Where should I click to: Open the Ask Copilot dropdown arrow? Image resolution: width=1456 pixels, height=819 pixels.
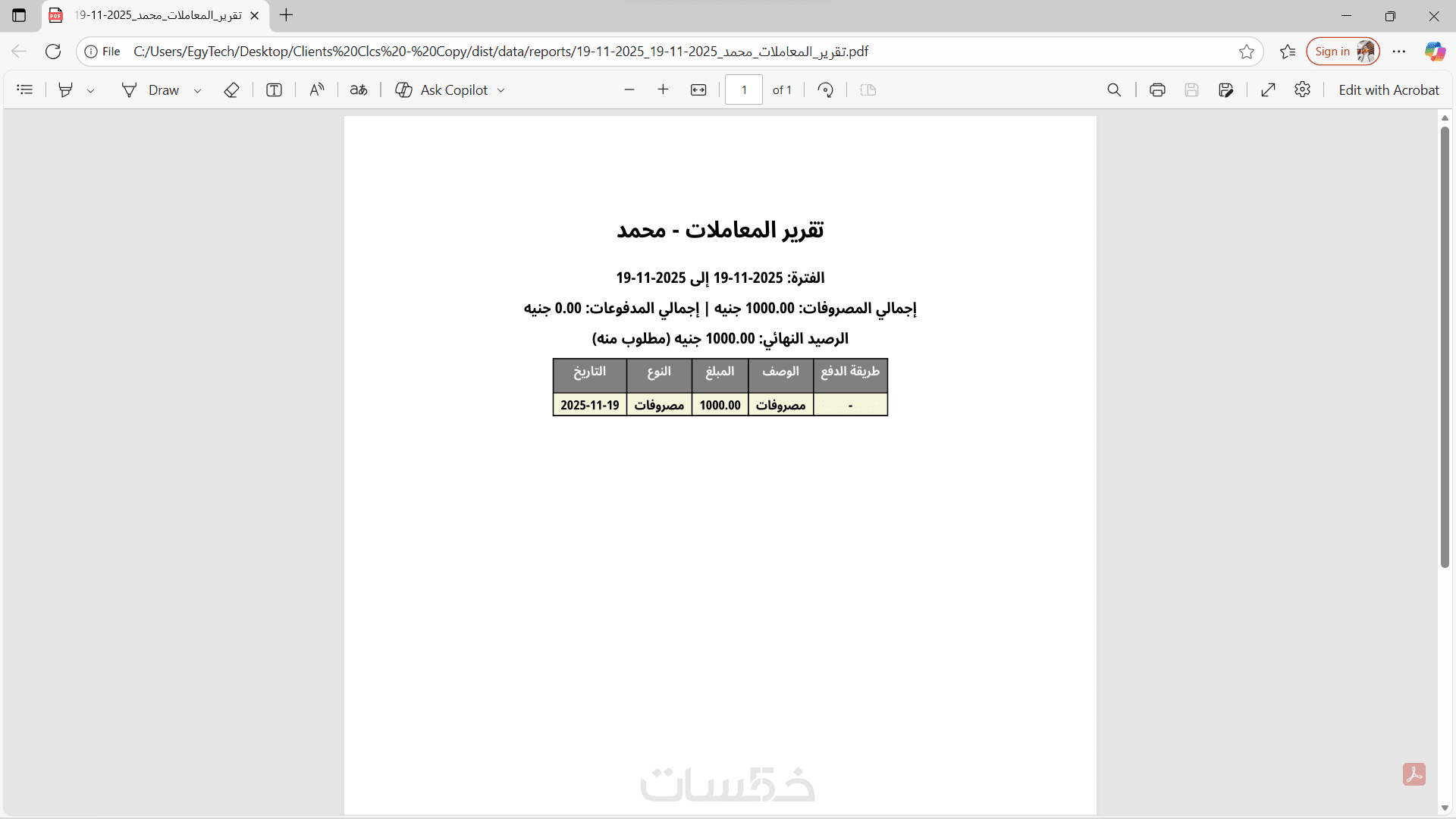click(x=501, y=91)
